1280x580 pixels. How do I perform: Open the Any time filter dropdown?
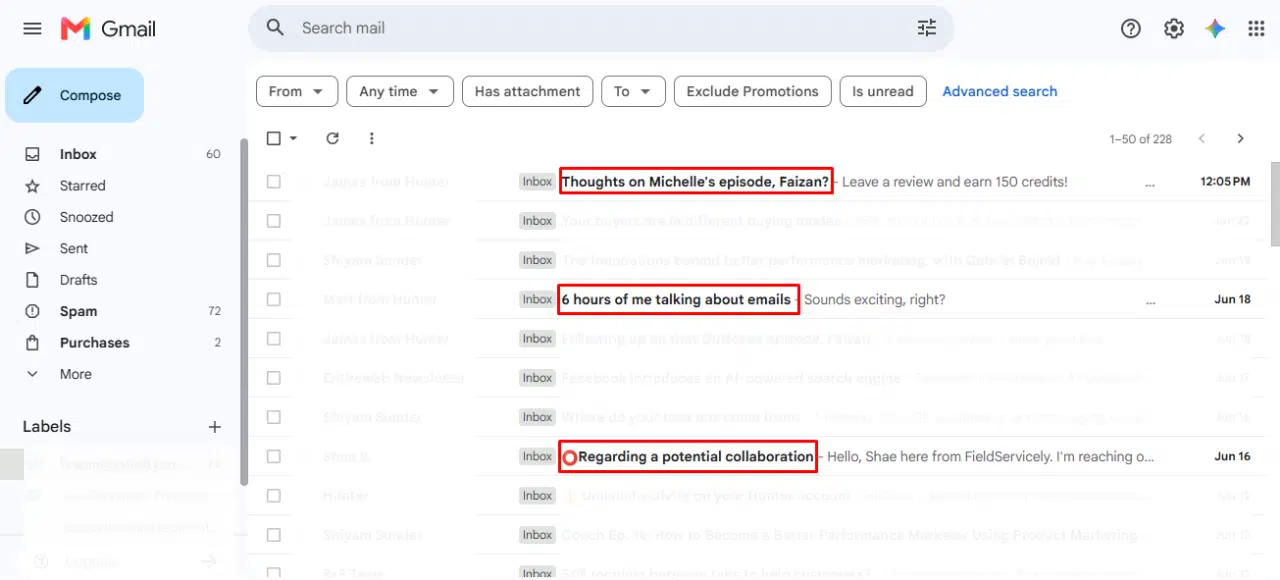[400, 91]
